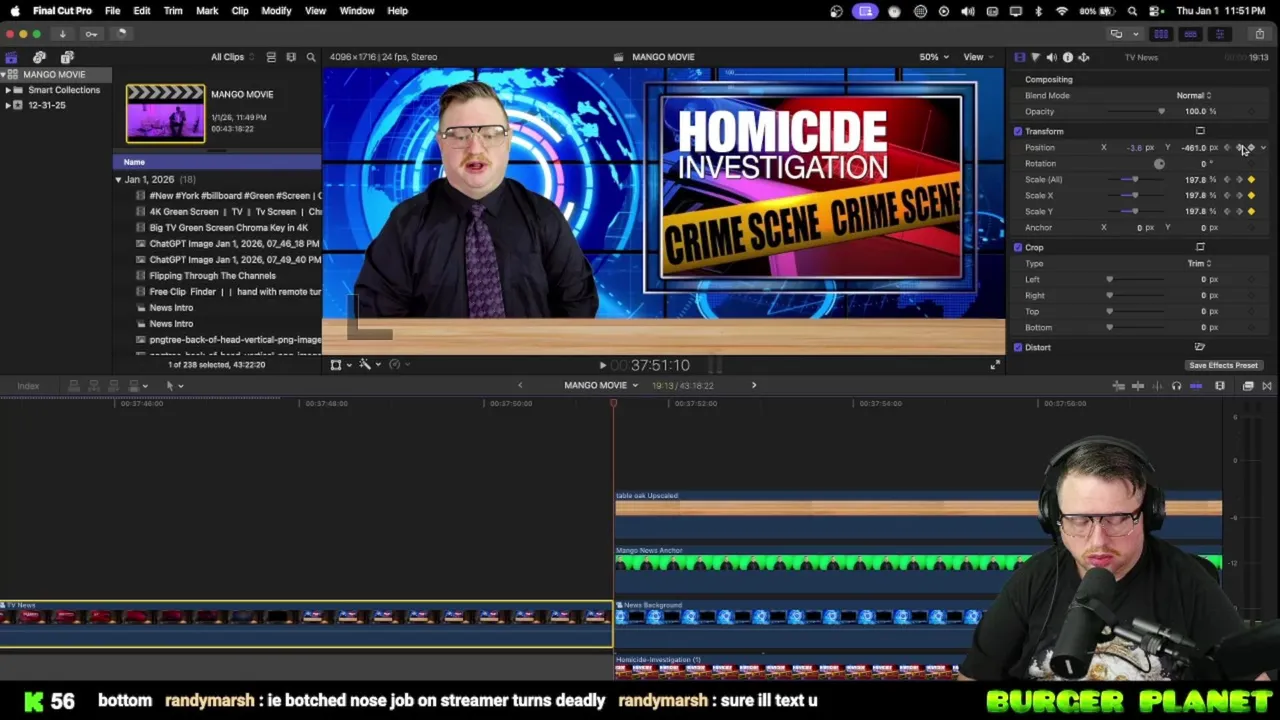Uncheck the Distort effect checkbox
This screenshot has height=720, width=1280.
(1018, 347)
